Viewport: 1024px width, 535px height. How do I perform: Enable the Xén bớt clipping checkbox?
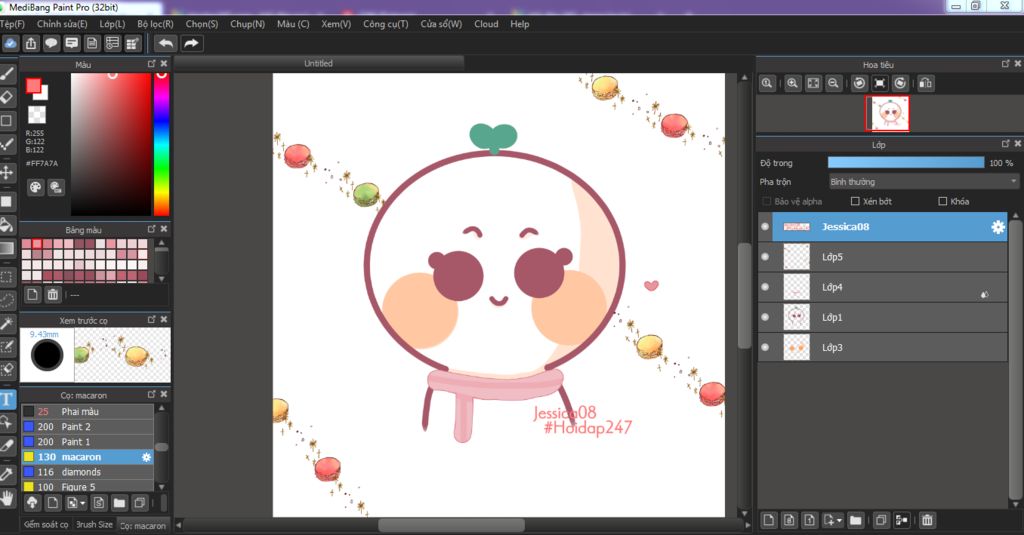coord(855,201)
